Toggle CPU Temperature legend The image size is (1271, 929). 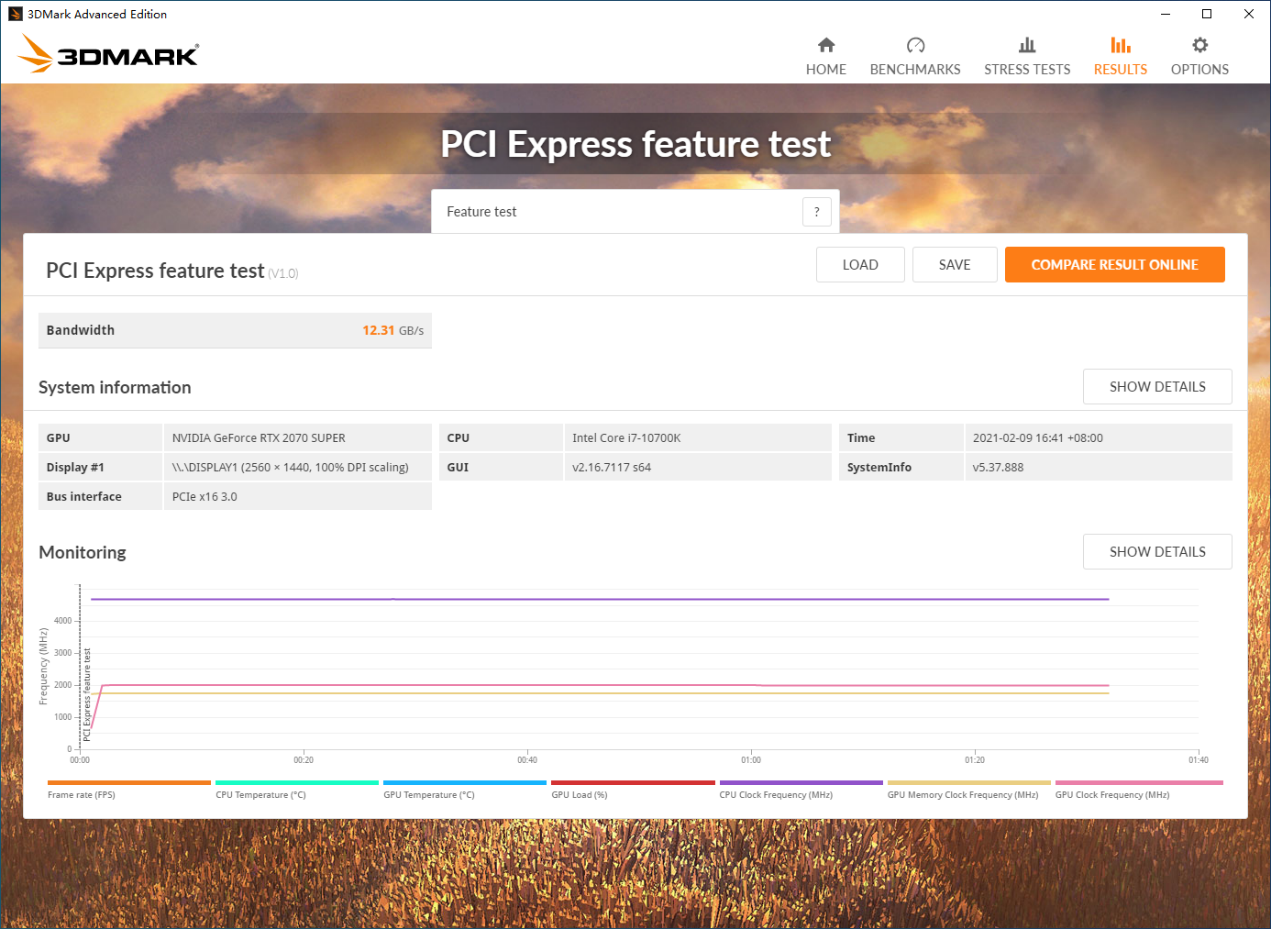click(297, 789)
